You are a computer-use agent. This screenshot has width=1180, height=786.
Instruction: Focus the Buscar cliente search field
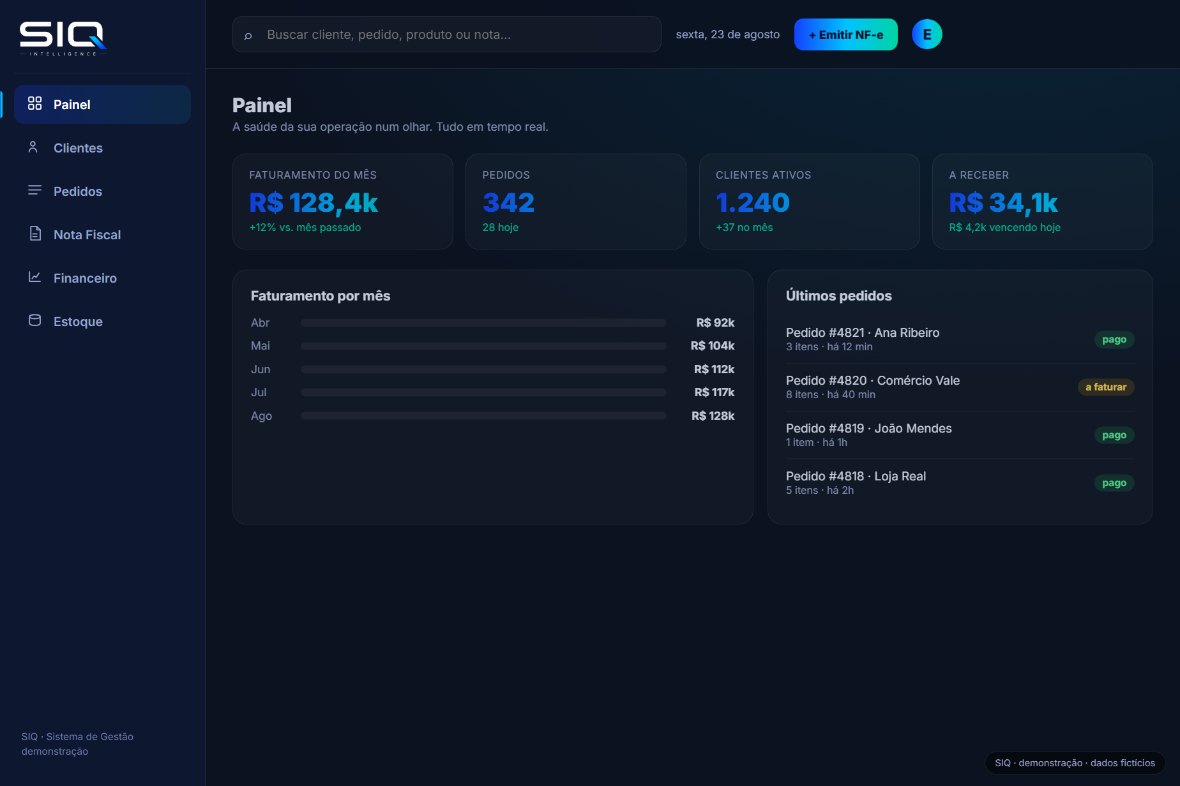pos(446,35)
